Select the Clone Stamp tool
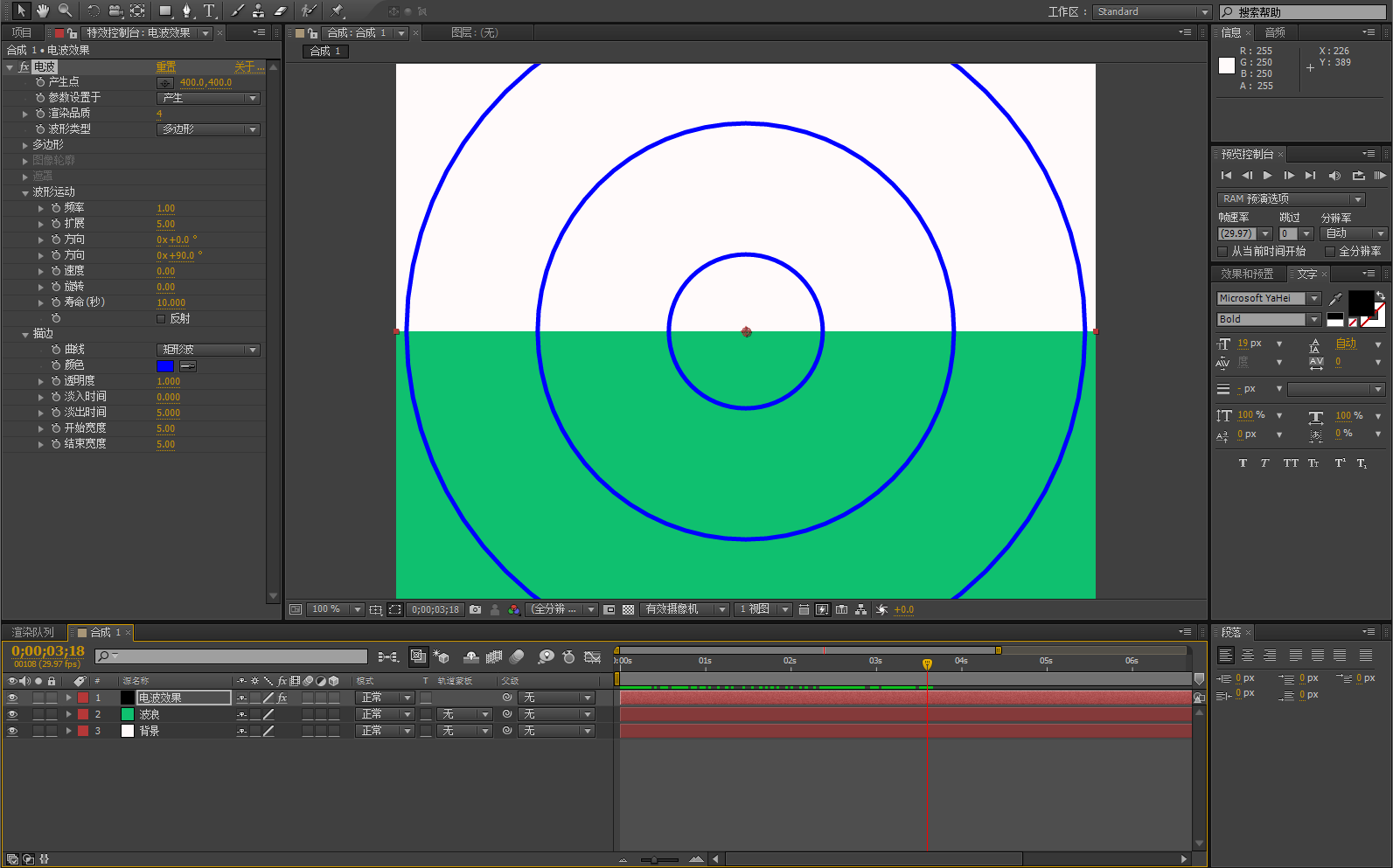The height and width of the screenshot is (868, 1393). click(x=259, y=10)
